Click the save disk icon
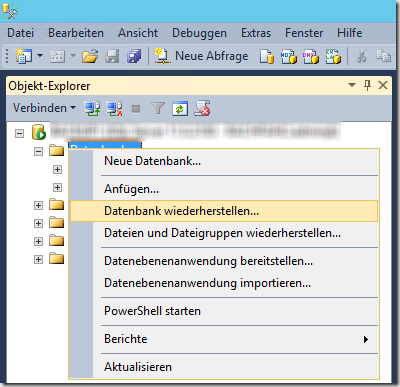The width and height of the screenshot is (400, 387). (x=112, y=56)
